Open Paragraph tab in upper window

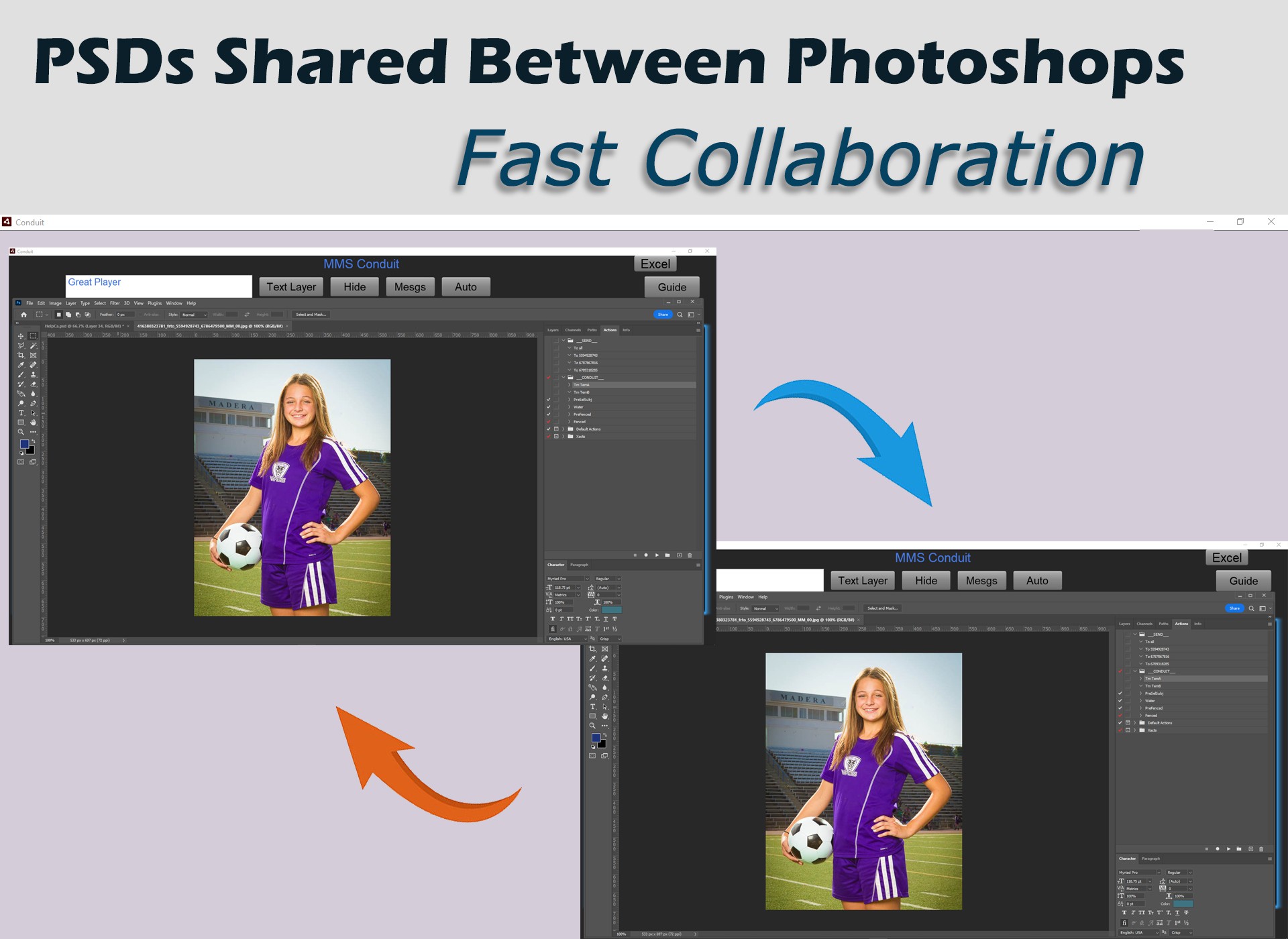[x=579, y=565]
